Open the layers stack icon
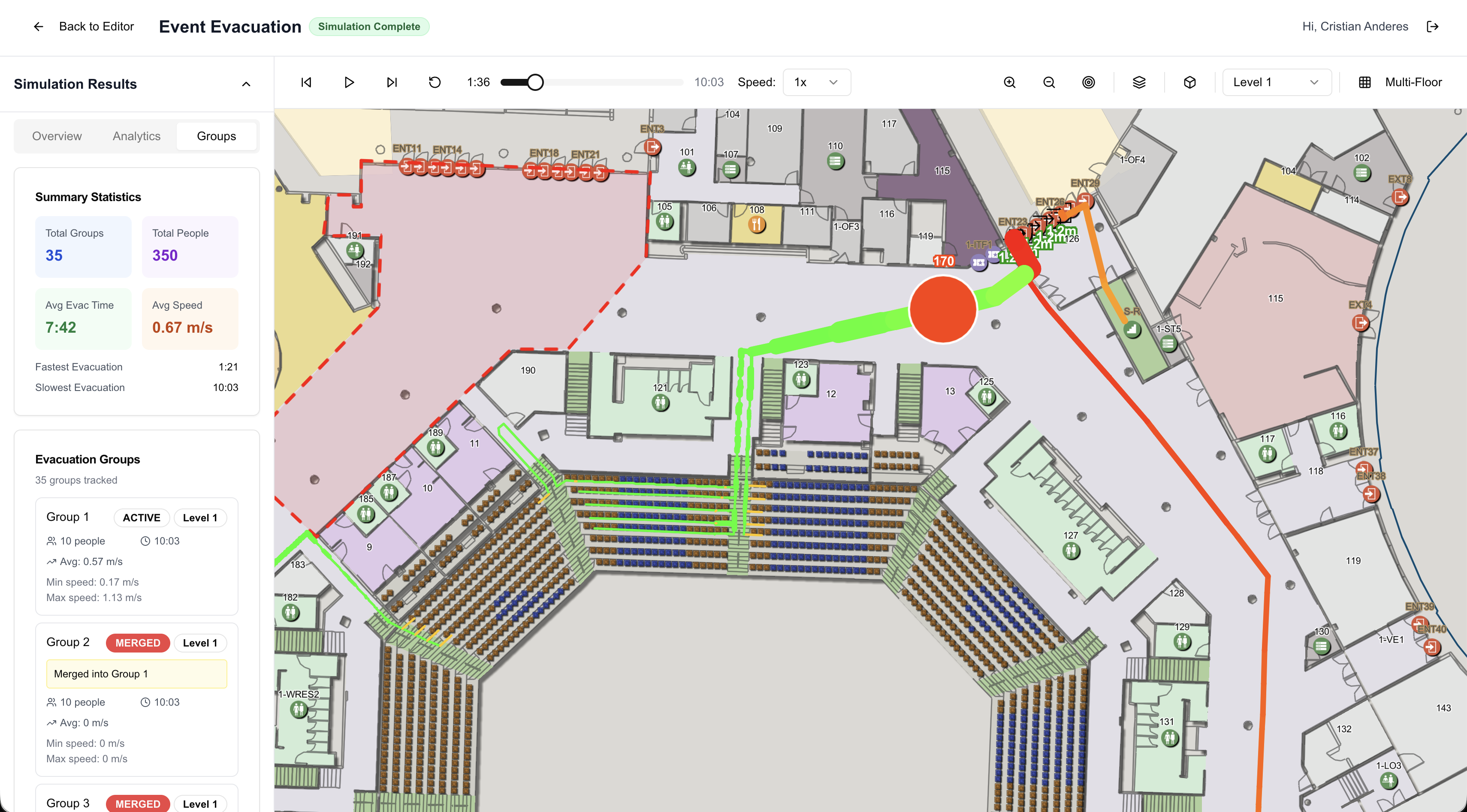Image resolution: width=1467 pixels, height=812 pixels. click(1139, 82)
